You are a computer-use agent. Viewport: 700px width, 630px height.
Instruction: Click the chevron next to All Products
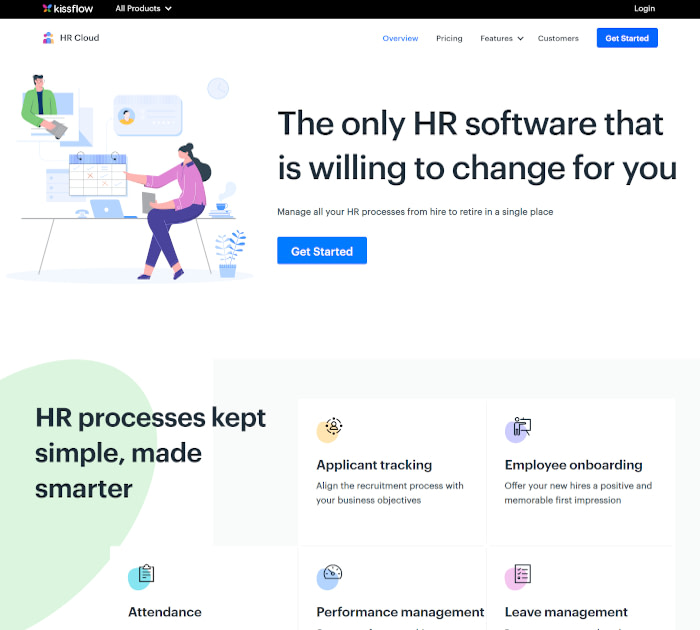tap(168, 8)
